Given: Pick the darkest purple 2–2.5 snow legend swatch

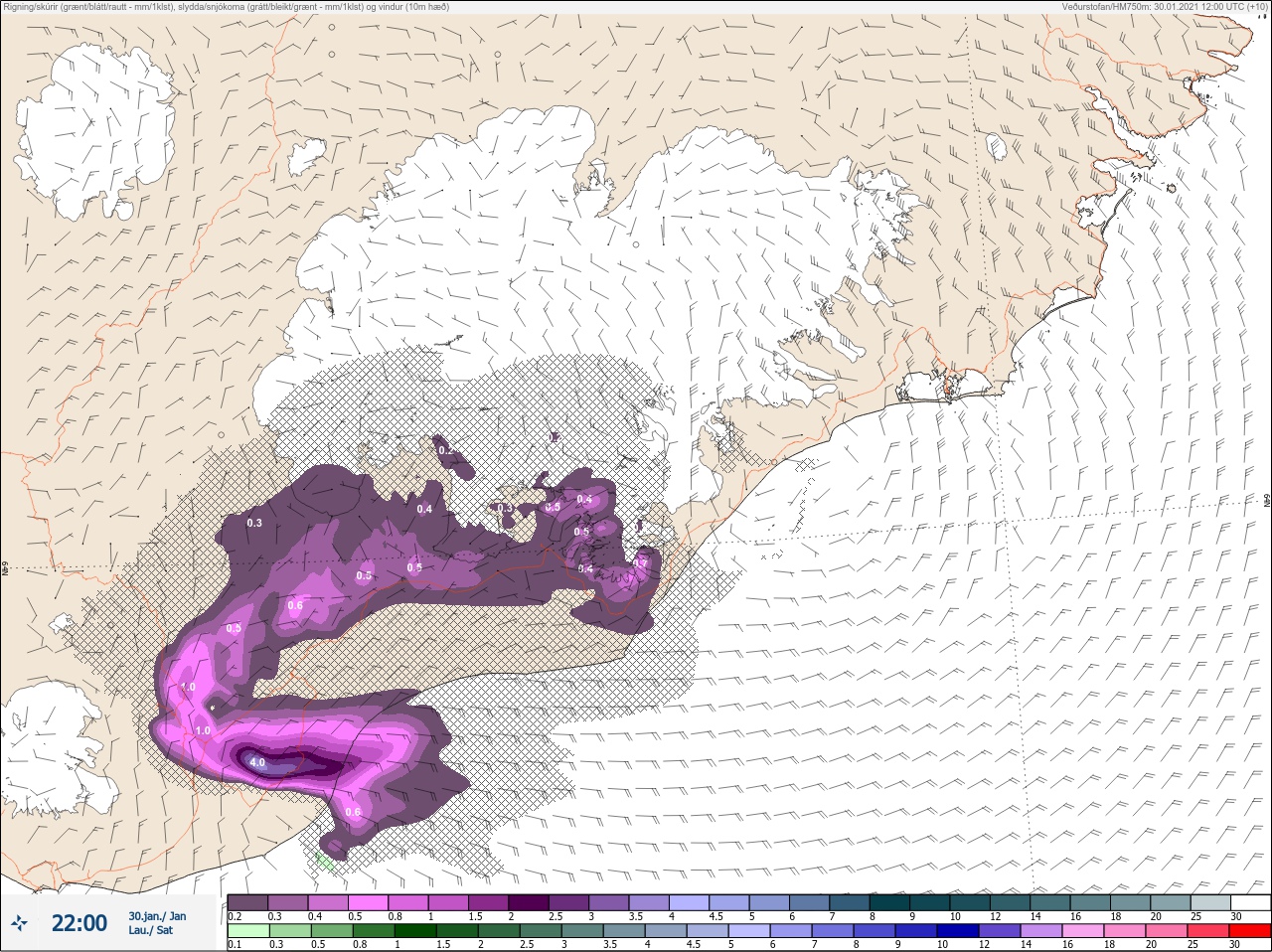Looking at the screenshot, I should pyautogui.click(x=530, y=902).
